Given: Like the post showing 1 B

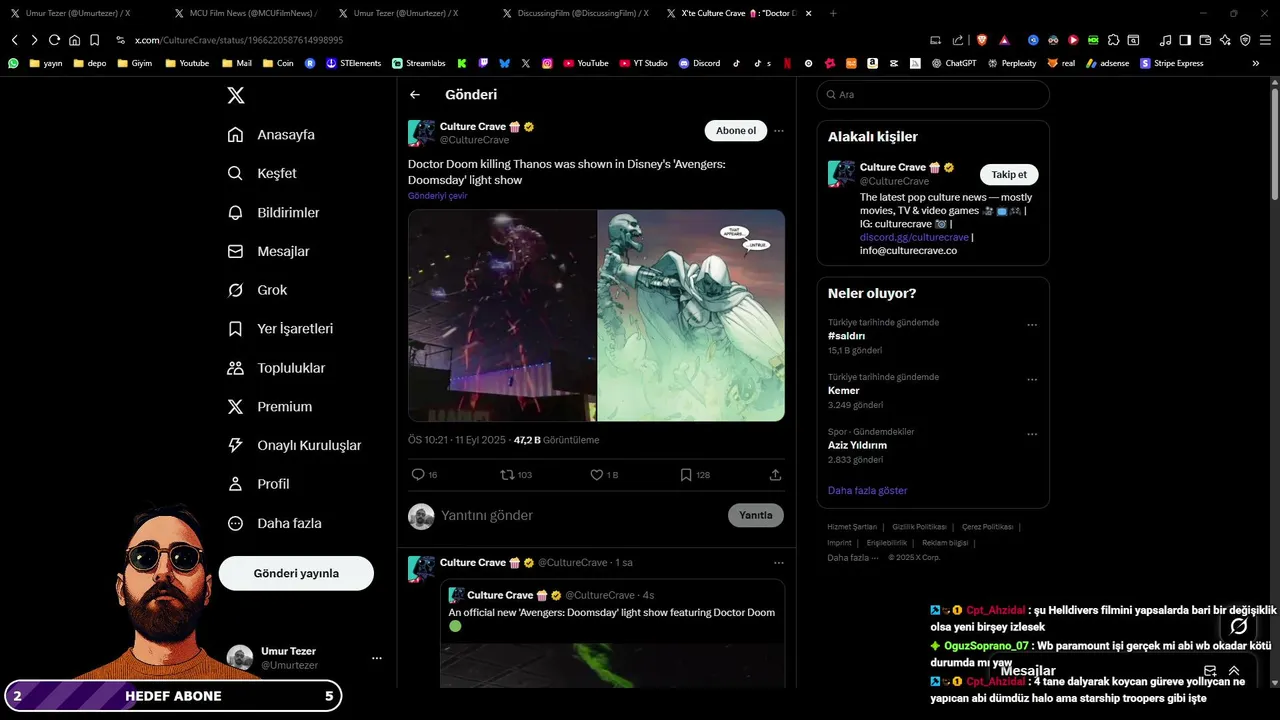Looking at the screenshot, I should [597, 475].
